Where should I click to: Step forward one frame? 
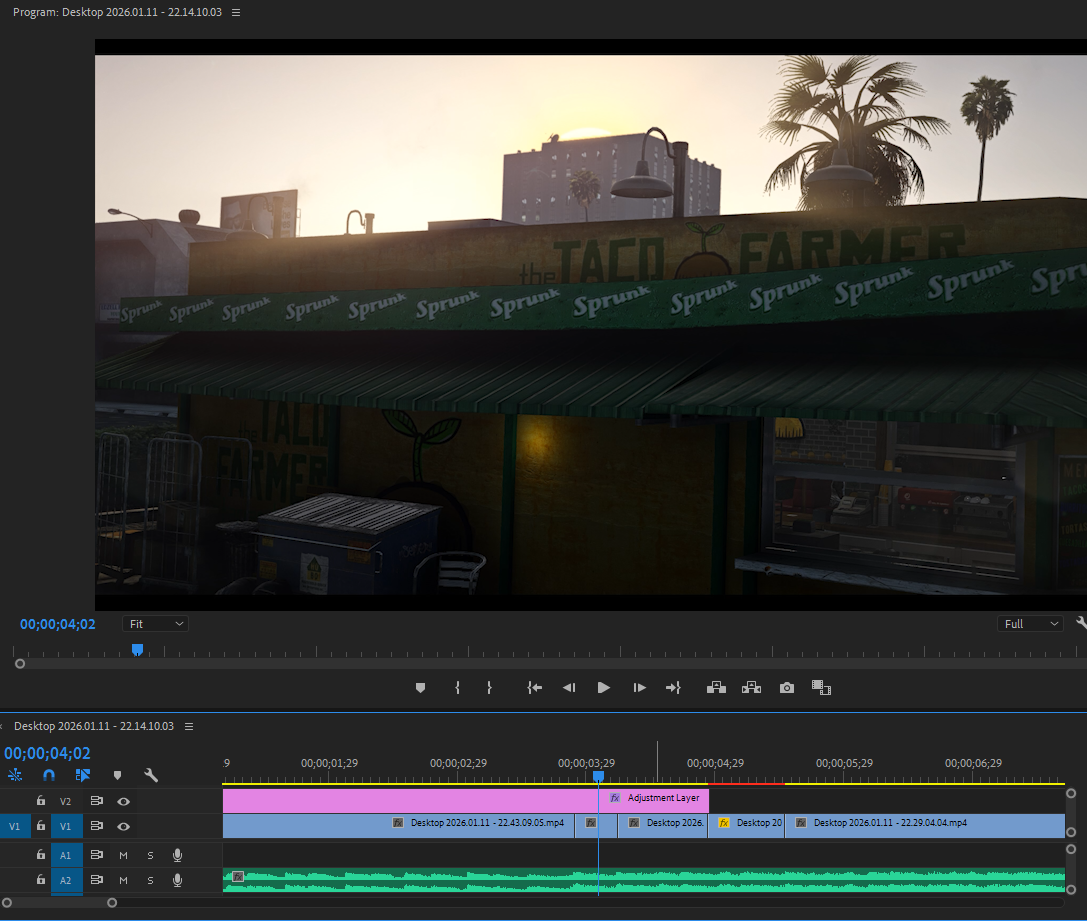(639, 687)
